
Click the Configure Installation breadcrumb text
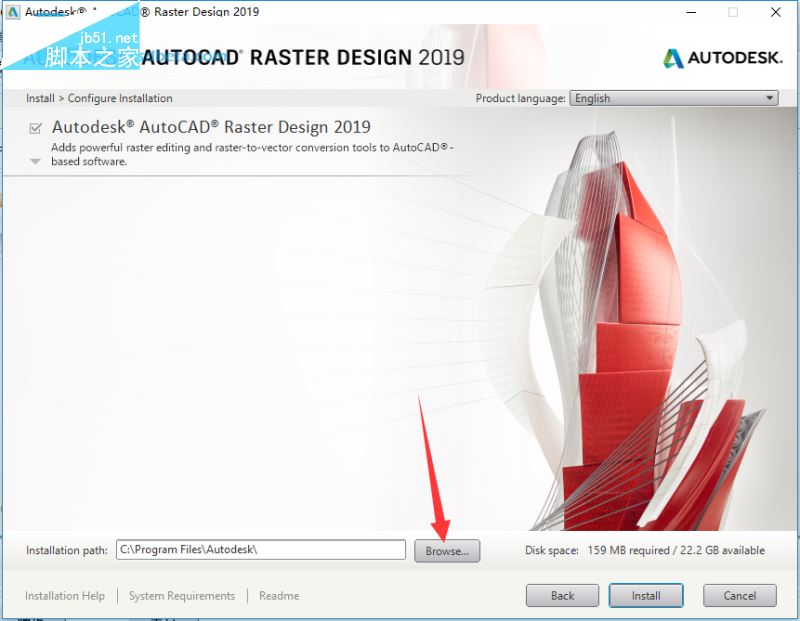[120, 98]
